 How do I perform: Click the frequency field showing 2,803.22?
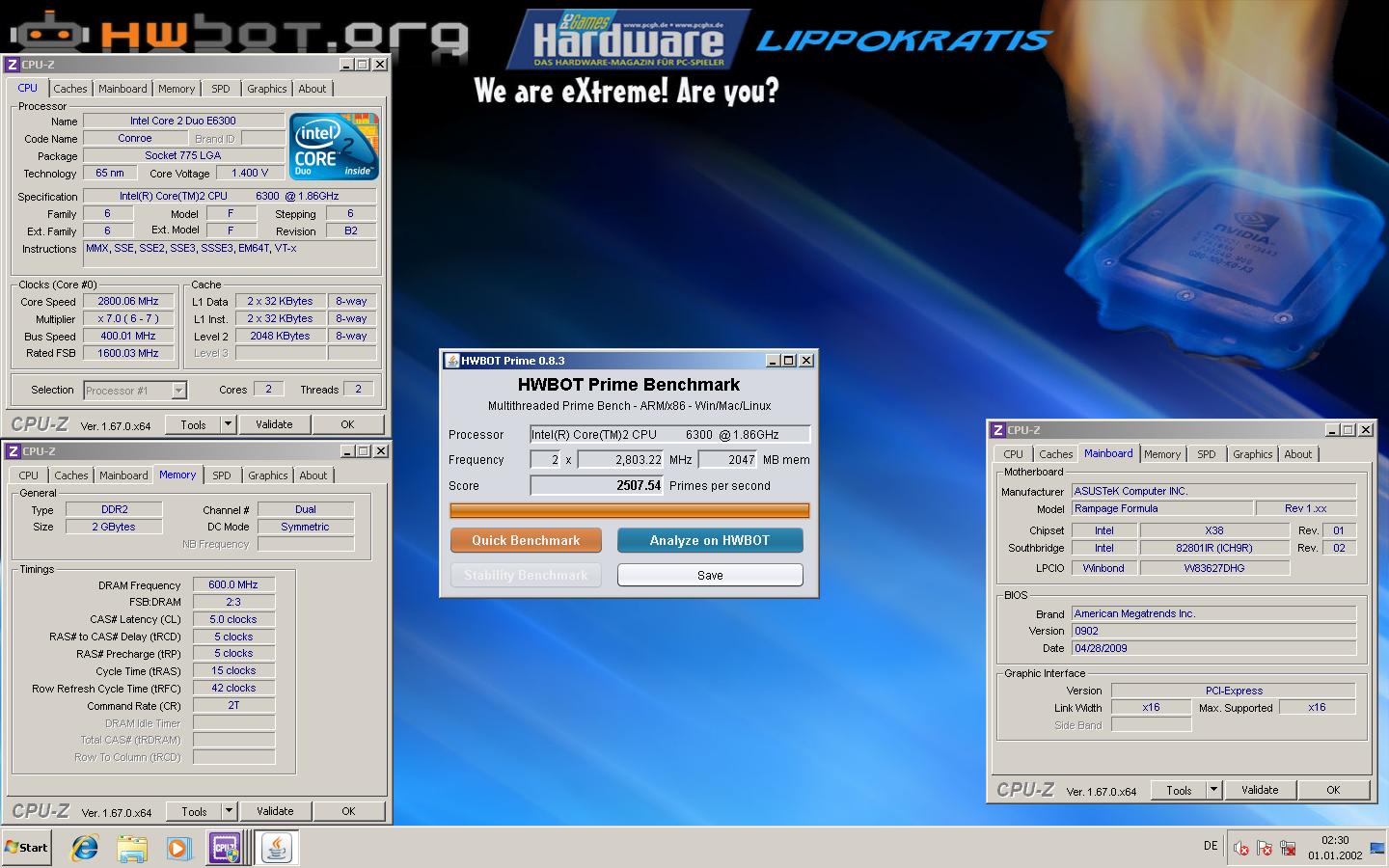coord(621,460)
